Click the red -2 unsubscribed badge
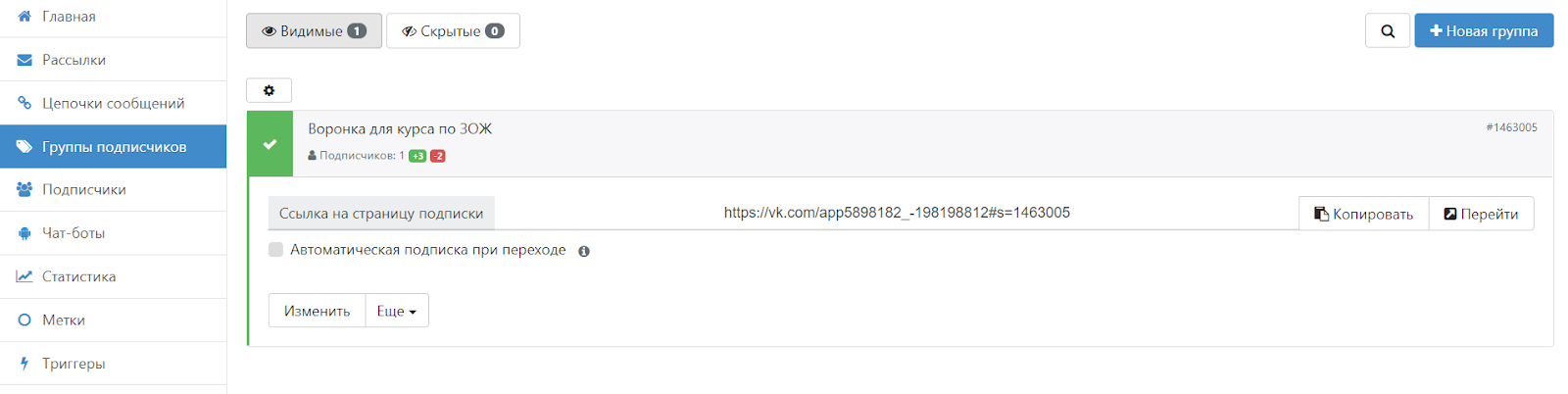Image resolution: width=1568 pixels, height=394 pixels. 438,156
